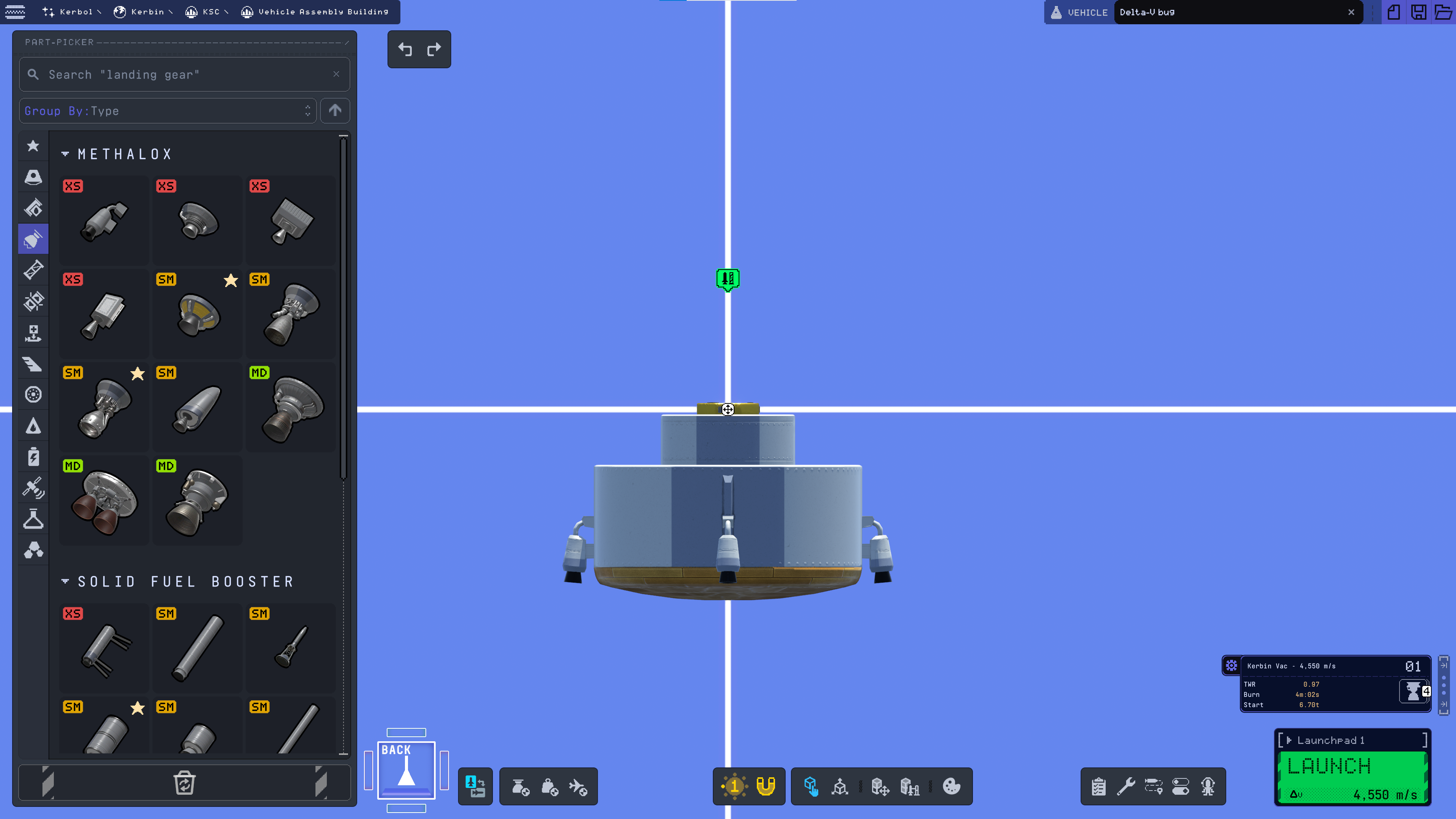
Task: Open the Coupling category icon below trusses
Action: pos(33,301)
